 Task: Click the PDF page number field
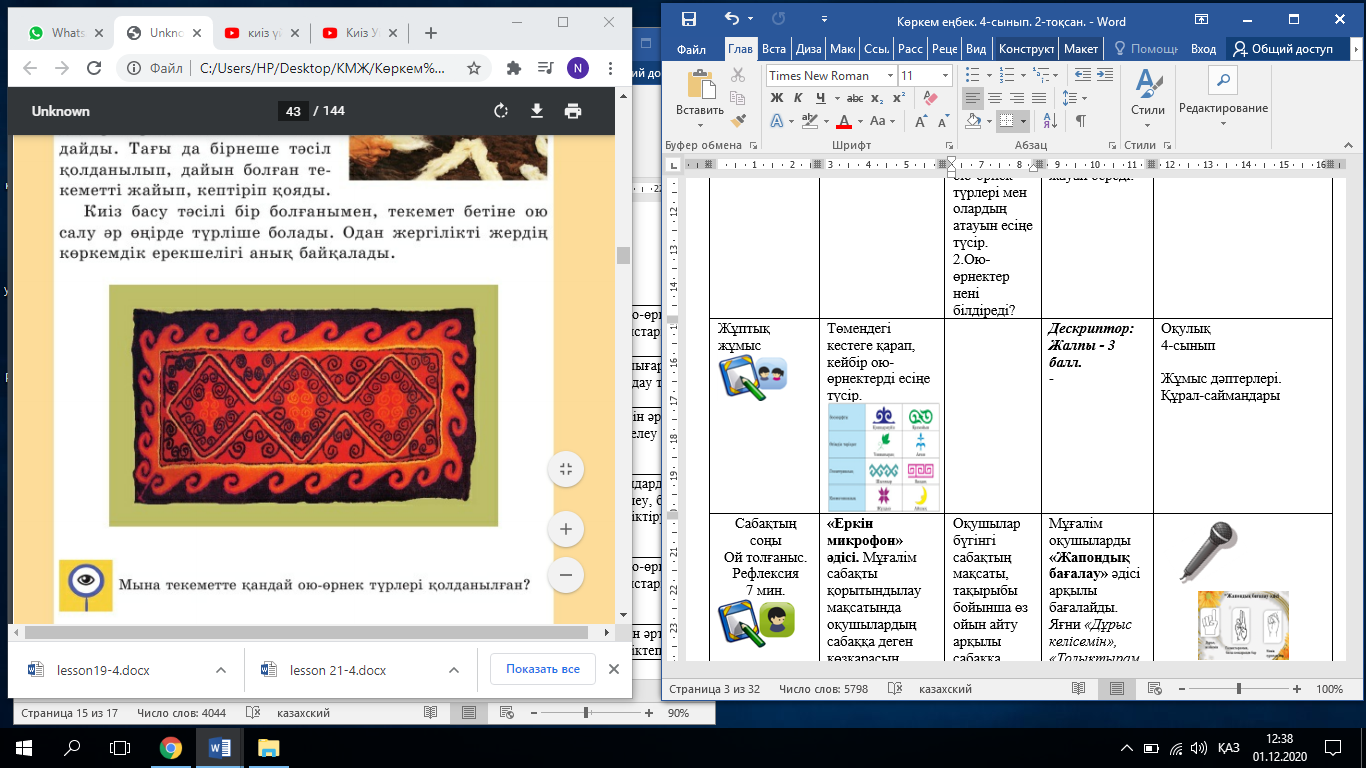293,111
